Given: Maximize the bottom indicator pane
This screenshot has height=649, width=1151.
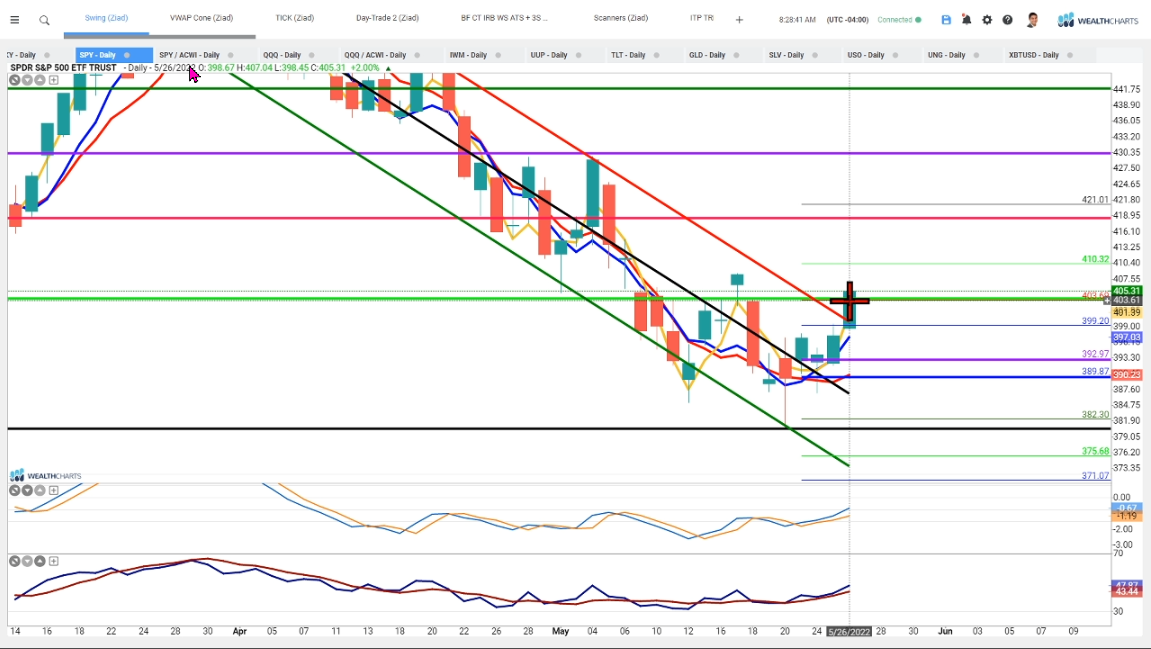Looking at the screenshot, I should tap(54, 561).
